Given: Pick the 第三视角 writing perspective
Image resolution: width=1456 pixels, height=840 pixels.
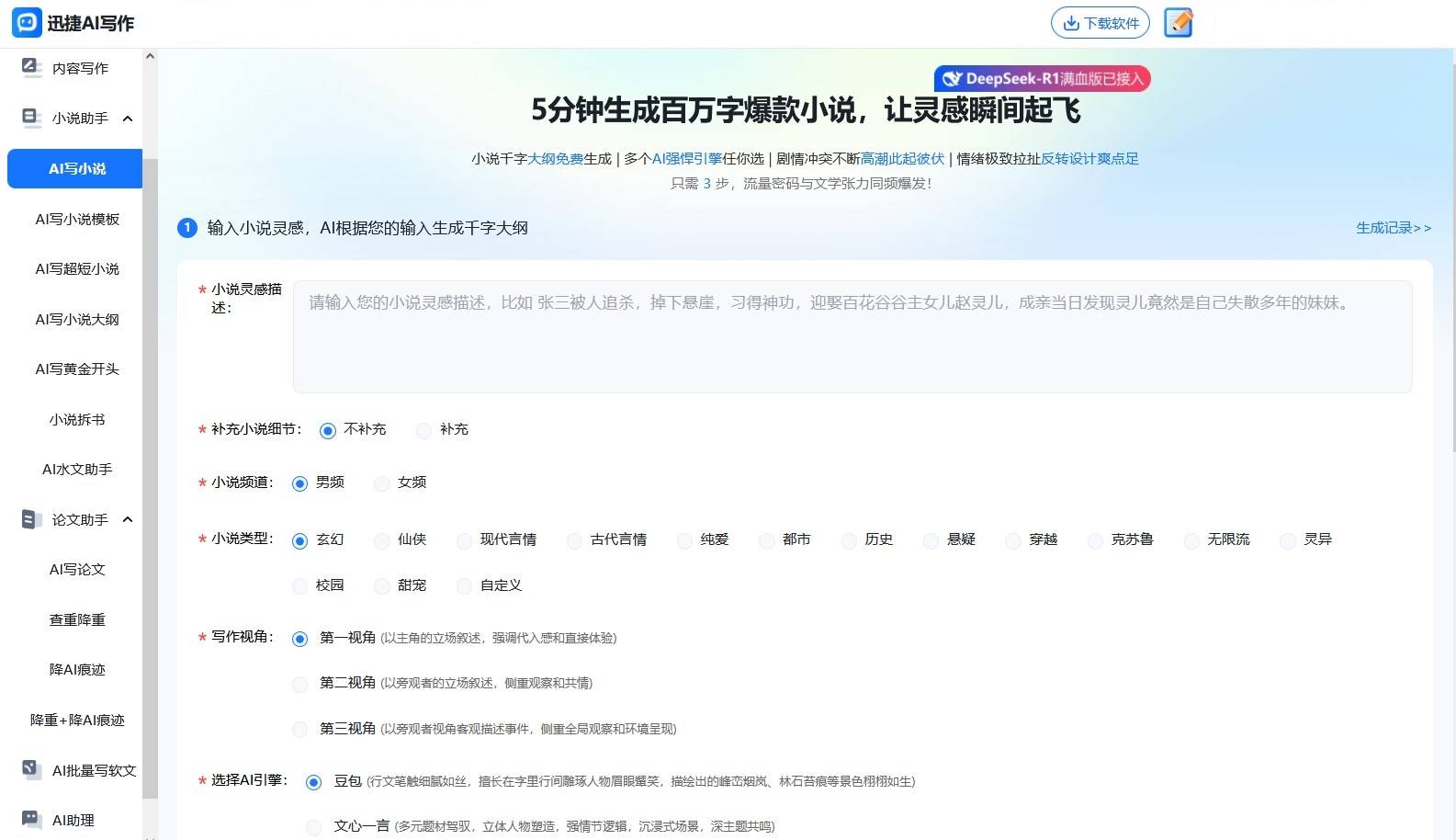Looking at the screenshot, I should click(299, 730).
